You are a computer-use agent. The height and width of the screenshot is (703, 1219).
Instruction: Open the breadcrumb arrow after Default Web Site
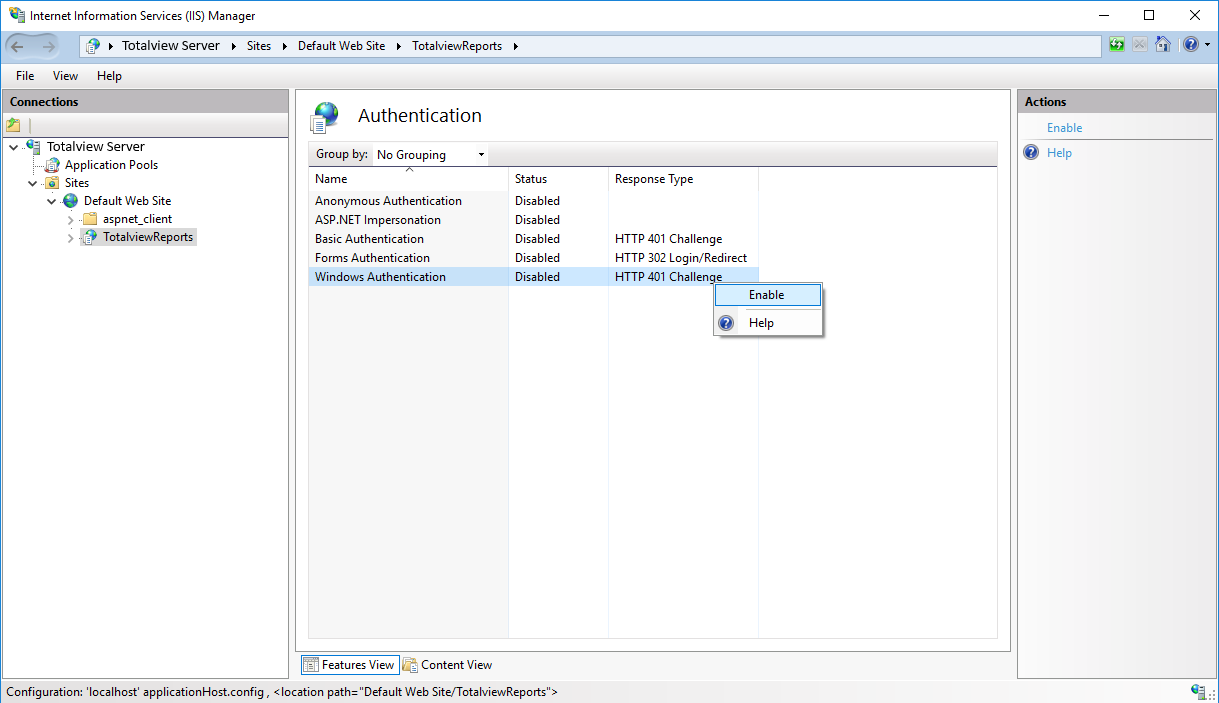pyautogui.click(x=399, y=46)
